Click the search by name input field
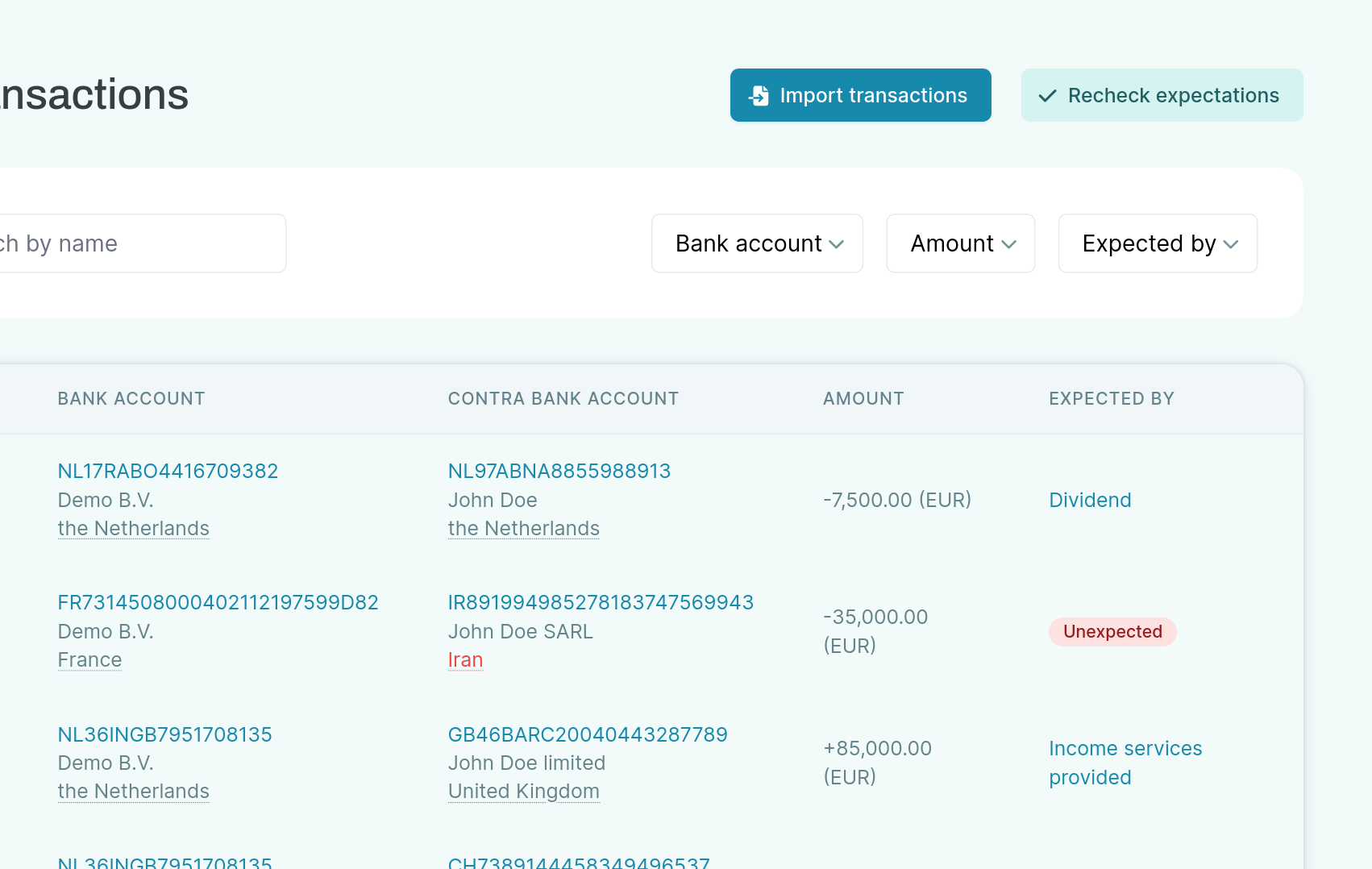This screenshot has height=869, width=1372. tap(121, 243)
